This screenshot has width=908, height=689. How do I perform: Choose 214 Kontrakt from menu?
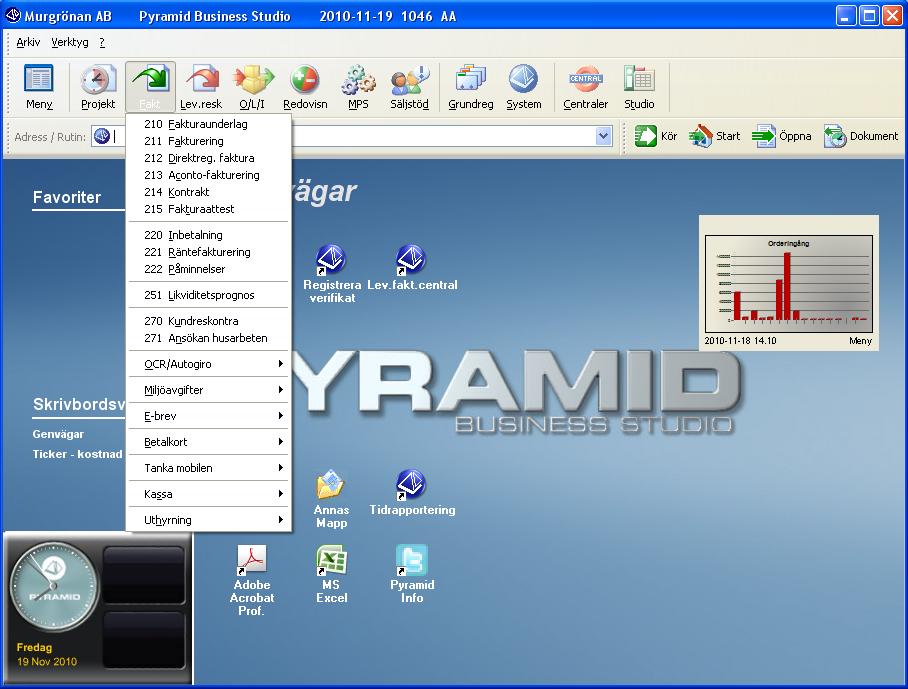[208, 192]
